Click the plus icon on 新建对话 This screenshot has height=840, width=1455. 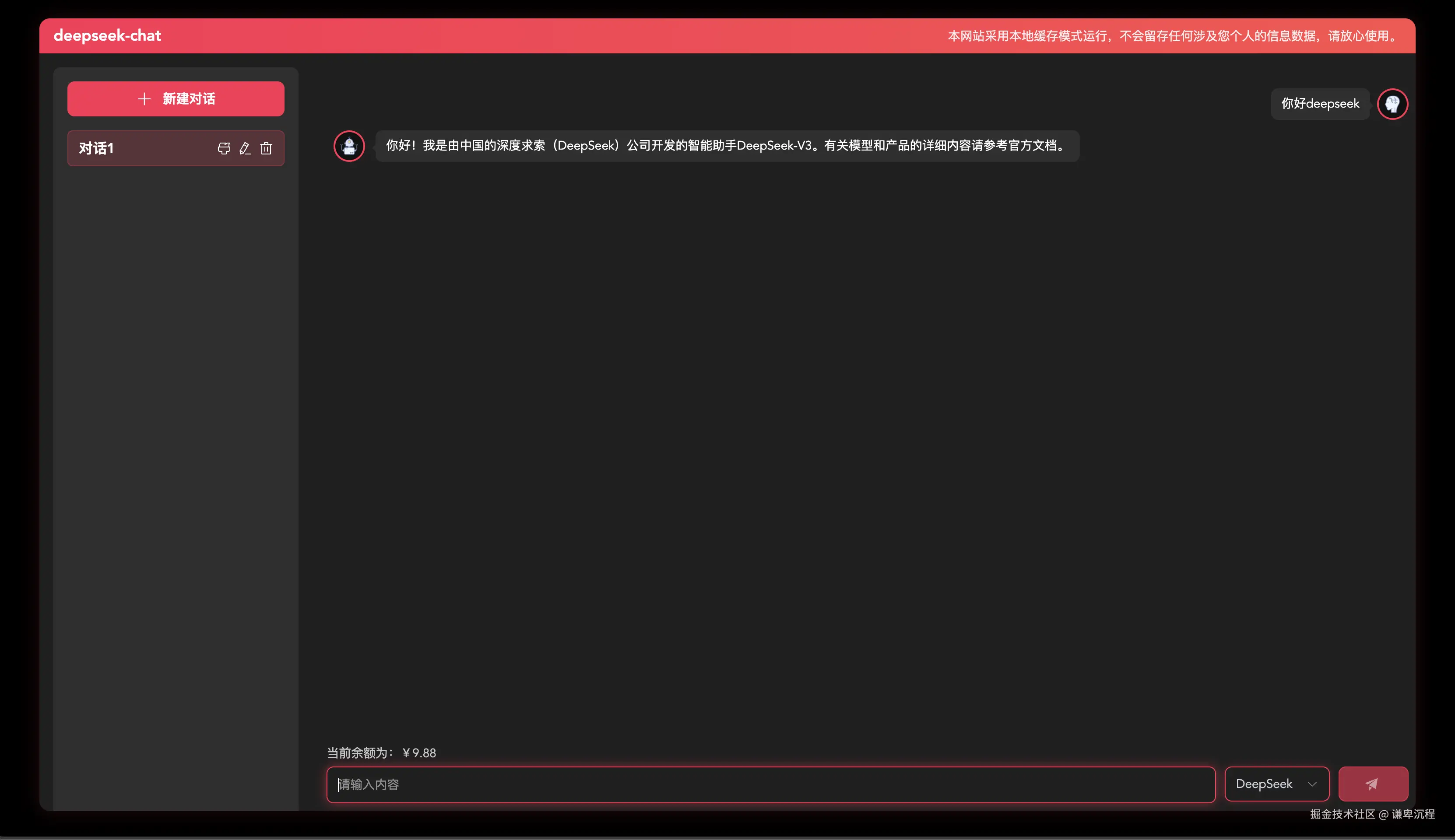[144, 98]
